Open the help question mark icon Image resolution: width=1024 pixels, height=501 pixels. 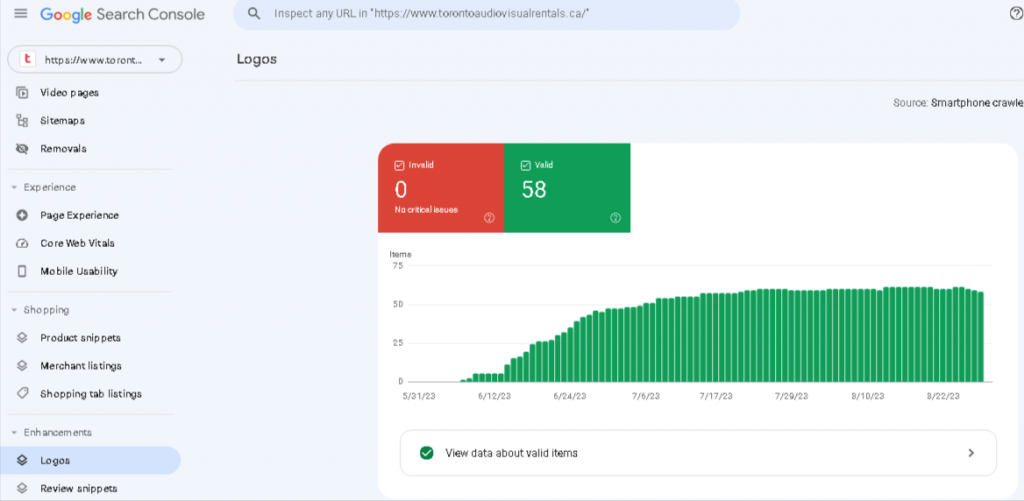coord(1016,14)
